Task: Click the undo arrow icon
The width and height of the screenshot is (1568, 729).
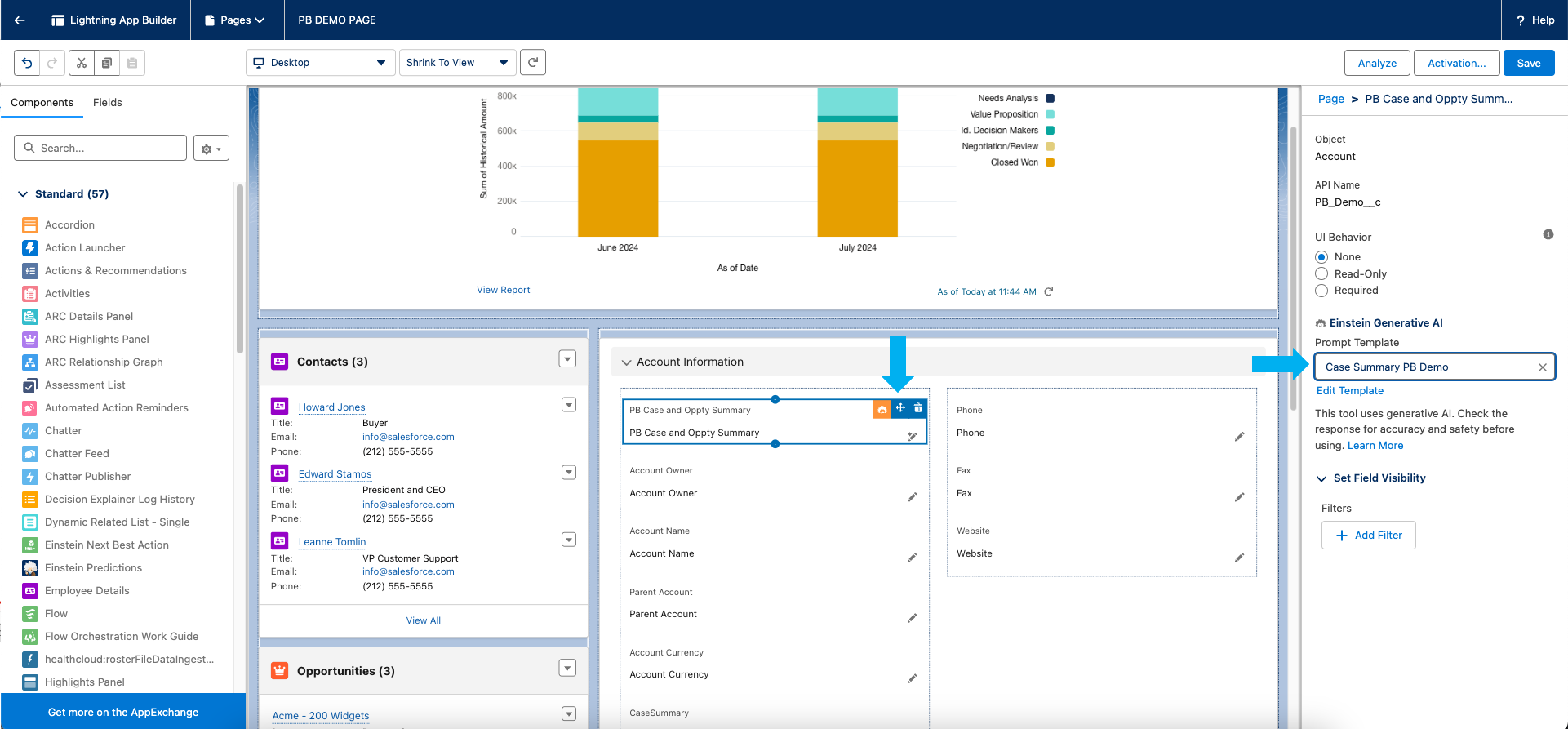Action: [27, 63]
